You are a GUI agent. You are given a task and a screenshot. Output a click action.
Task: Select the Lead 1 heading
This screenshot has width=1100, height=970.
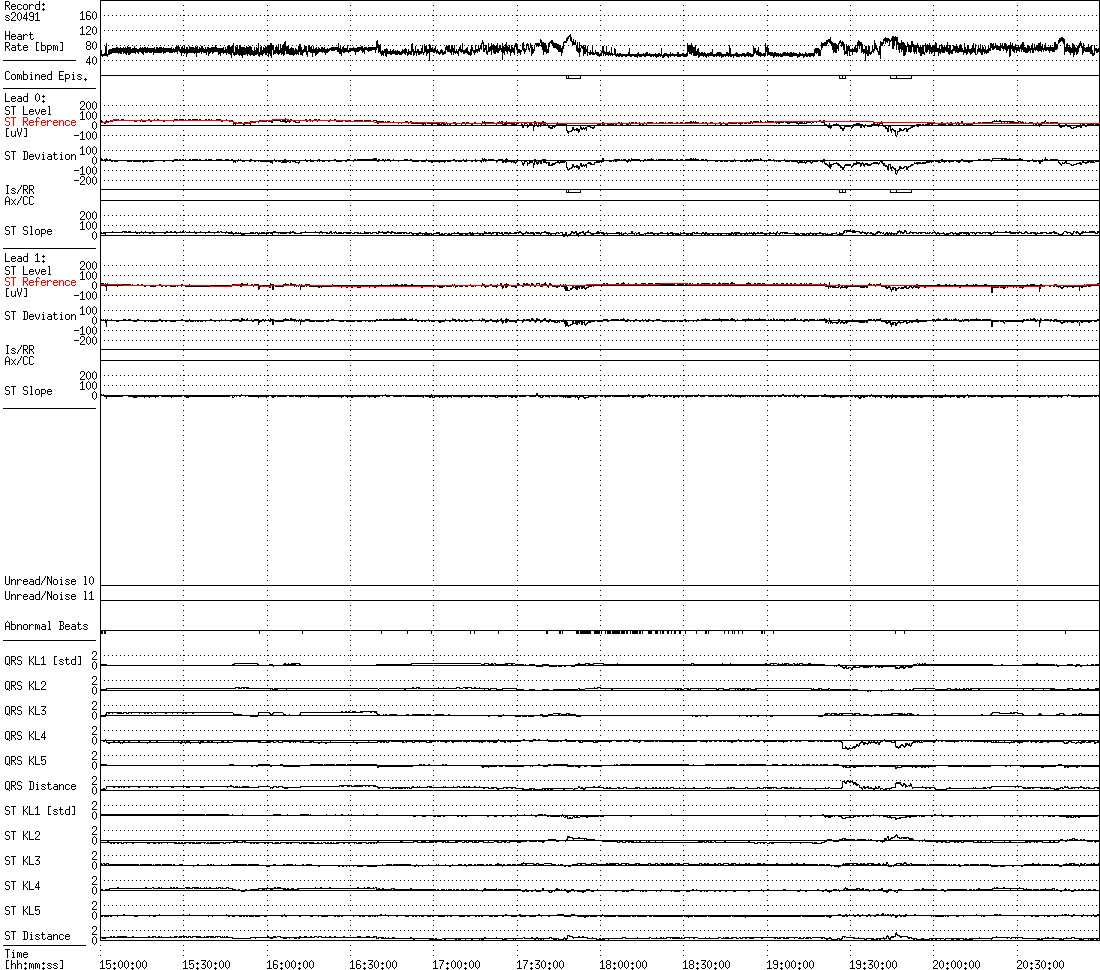click(x=25, y=258)
